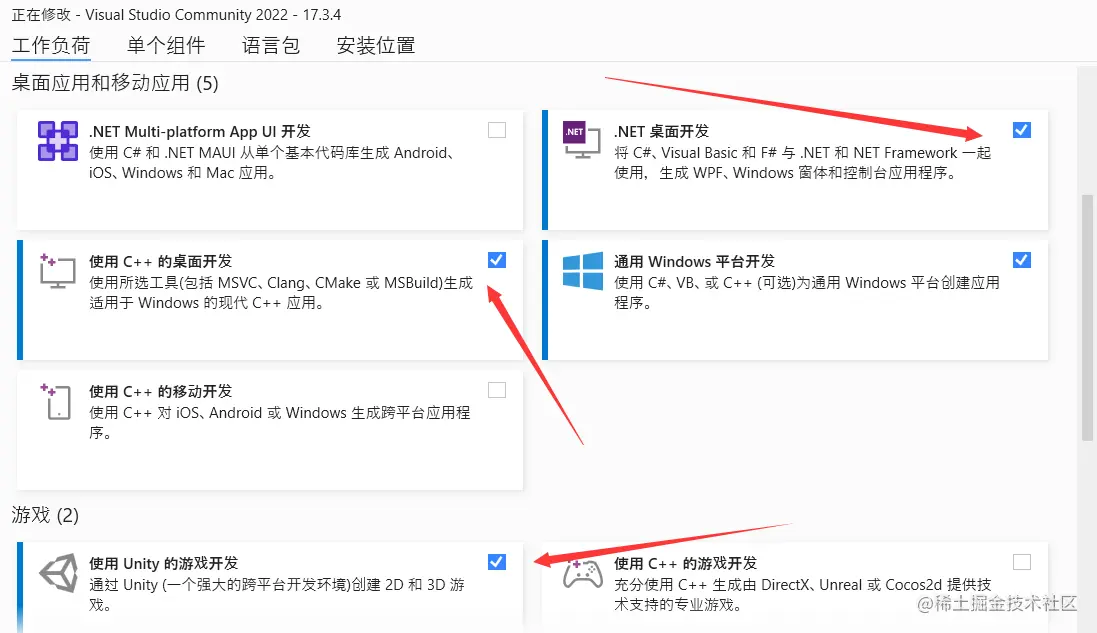1097x633 pixels.
Task: Click the .NET desktop development icon
Action: 582,140
